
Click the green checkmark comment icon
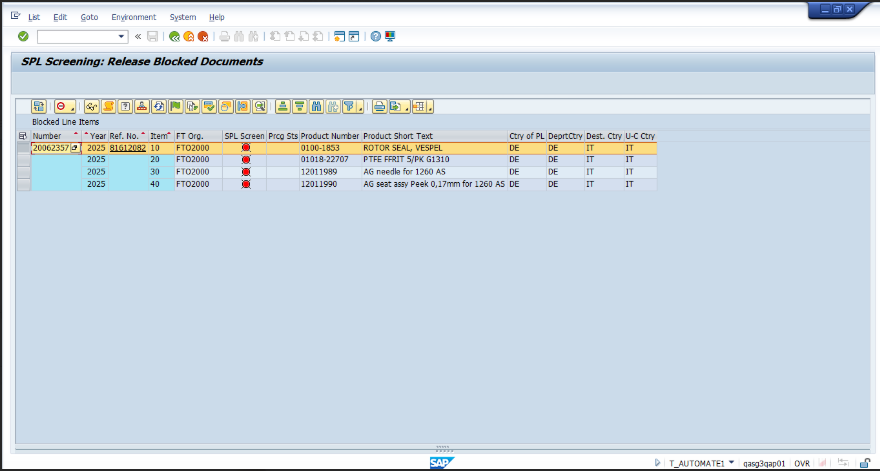pos(209,106)
